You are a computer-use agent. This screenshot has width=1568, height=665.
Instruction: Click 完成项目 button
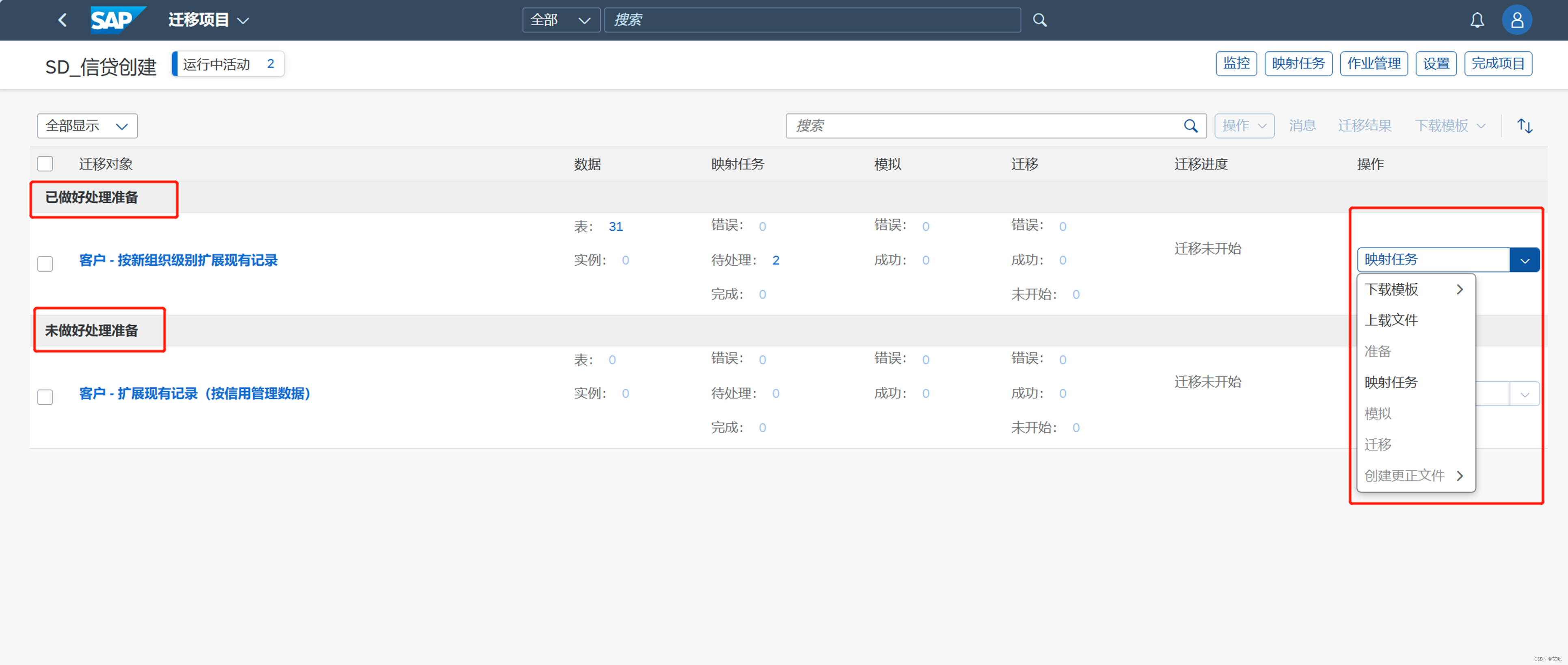1497,63
